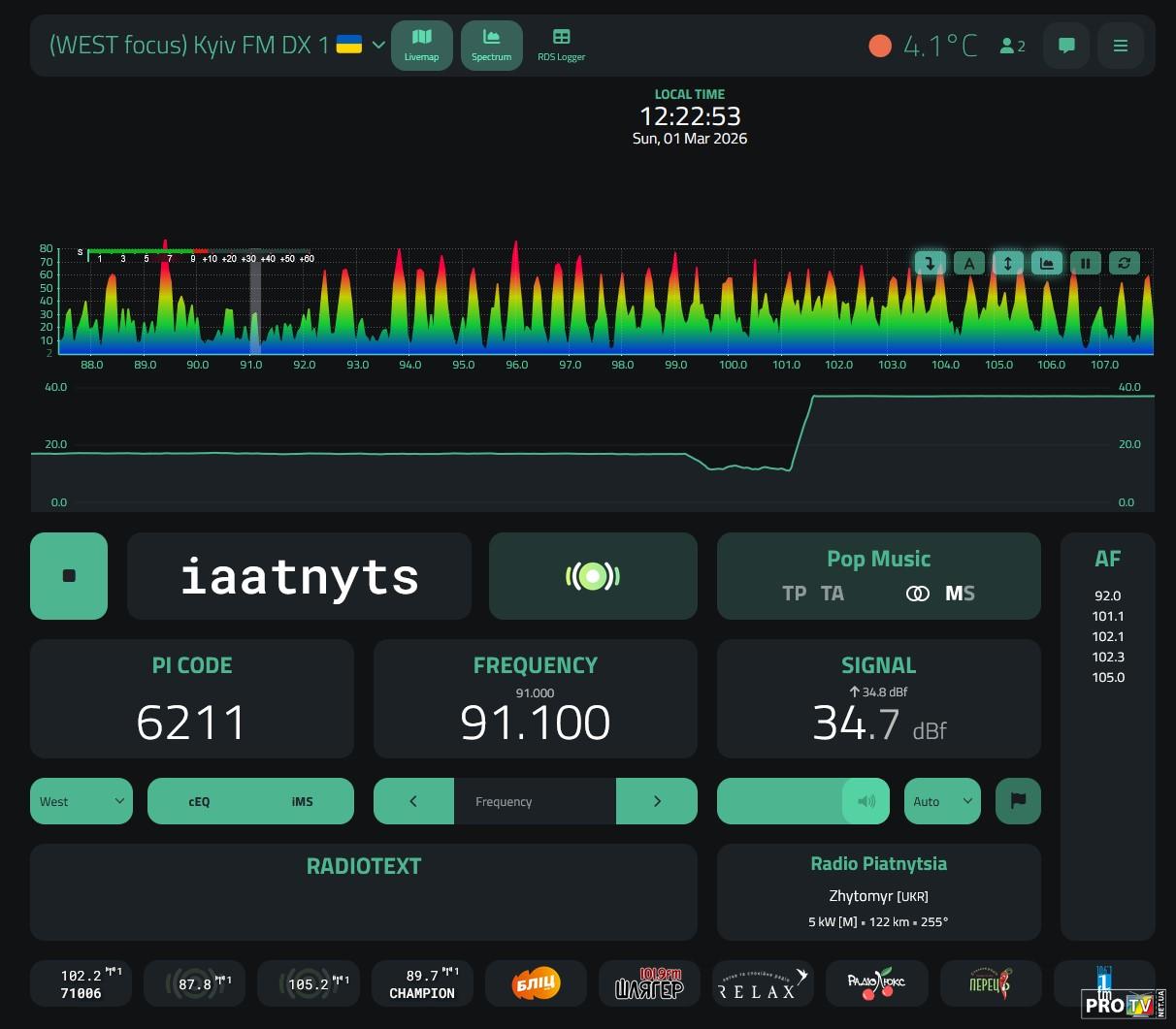Click the bent down-arrow spectrum icon
Image resolution: width=1176 pixels, height=1029 pixels.
[x=930, y=263]
